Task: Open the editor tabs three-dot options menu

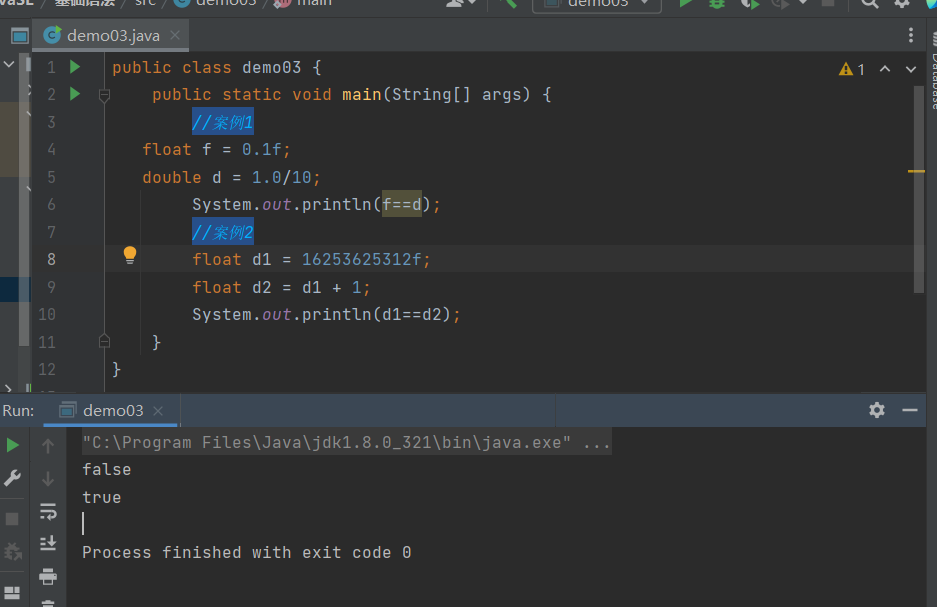Action: coord(910,36)
